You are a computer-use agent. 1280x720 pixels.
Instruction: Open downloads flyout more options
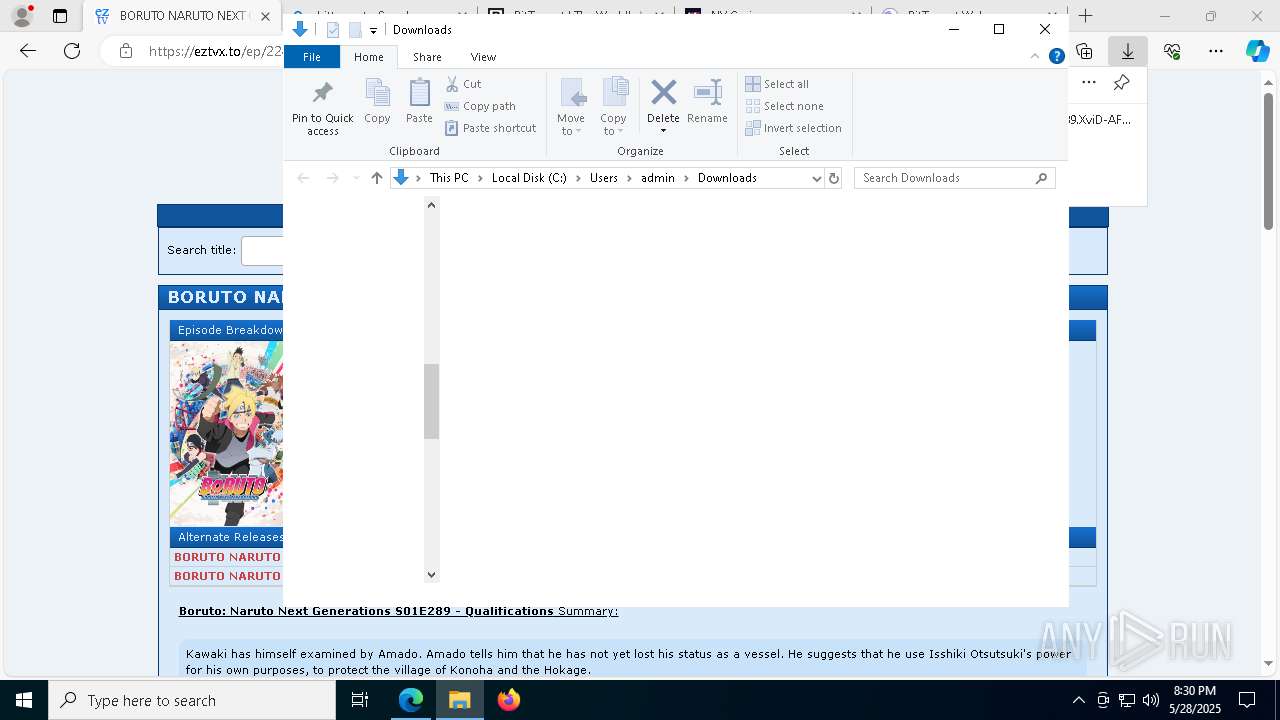point(1089,83)
